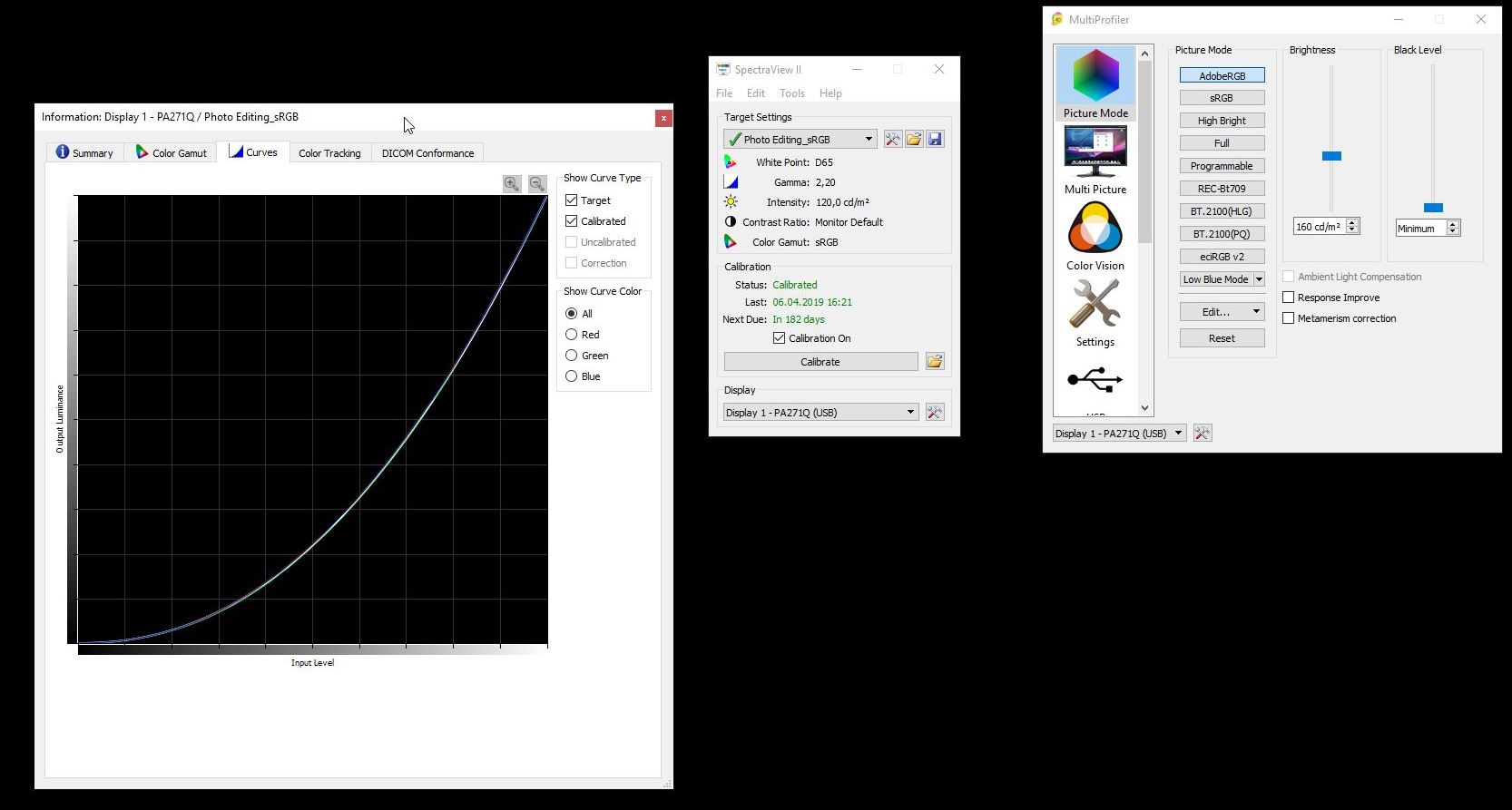Click the zoom out magnifier icon
The height and width of the screenshot is (810, 1512).
click(537, 184)
